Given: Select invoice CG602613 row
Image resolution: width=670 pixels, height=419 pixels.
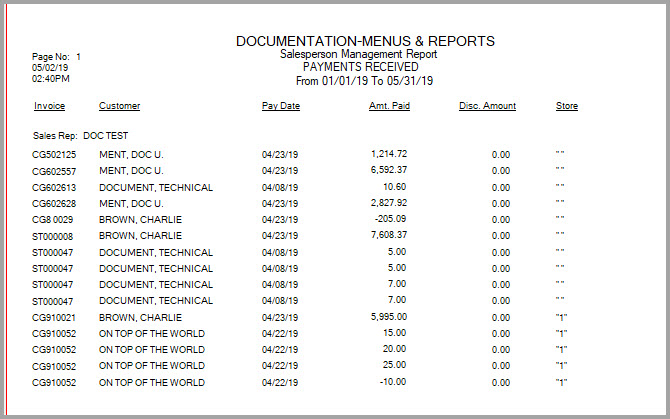Looking at the screenshot, I should (299, 188).
